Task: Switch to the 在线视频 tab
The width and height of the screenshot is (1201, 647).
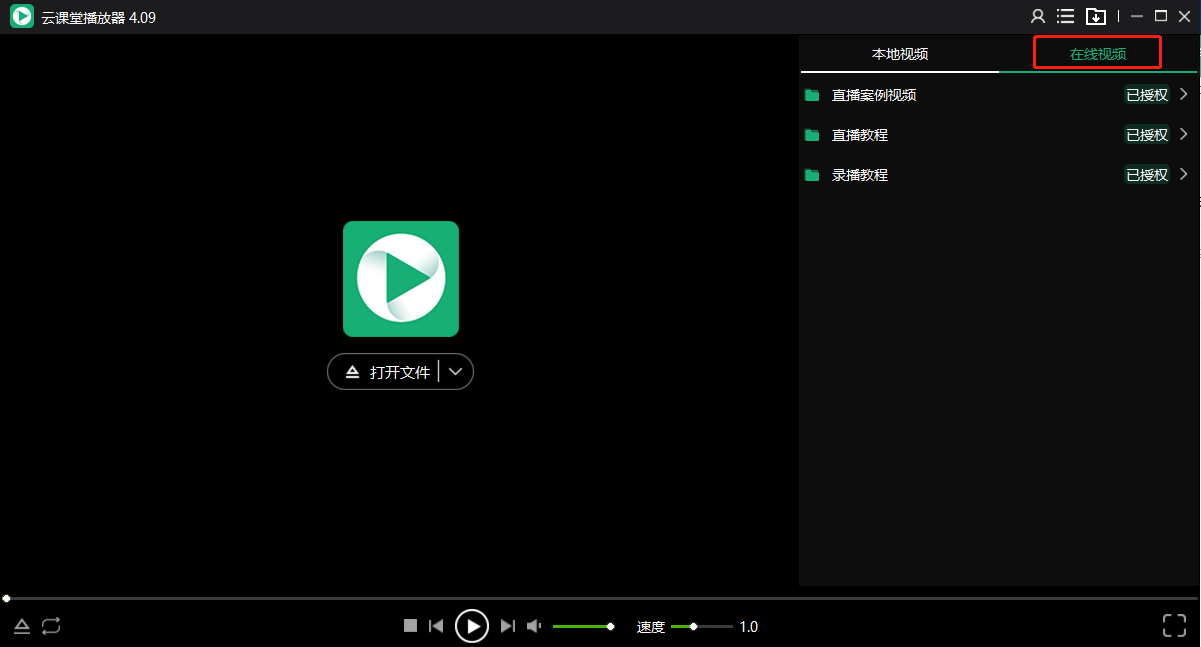Action: 1097,54
